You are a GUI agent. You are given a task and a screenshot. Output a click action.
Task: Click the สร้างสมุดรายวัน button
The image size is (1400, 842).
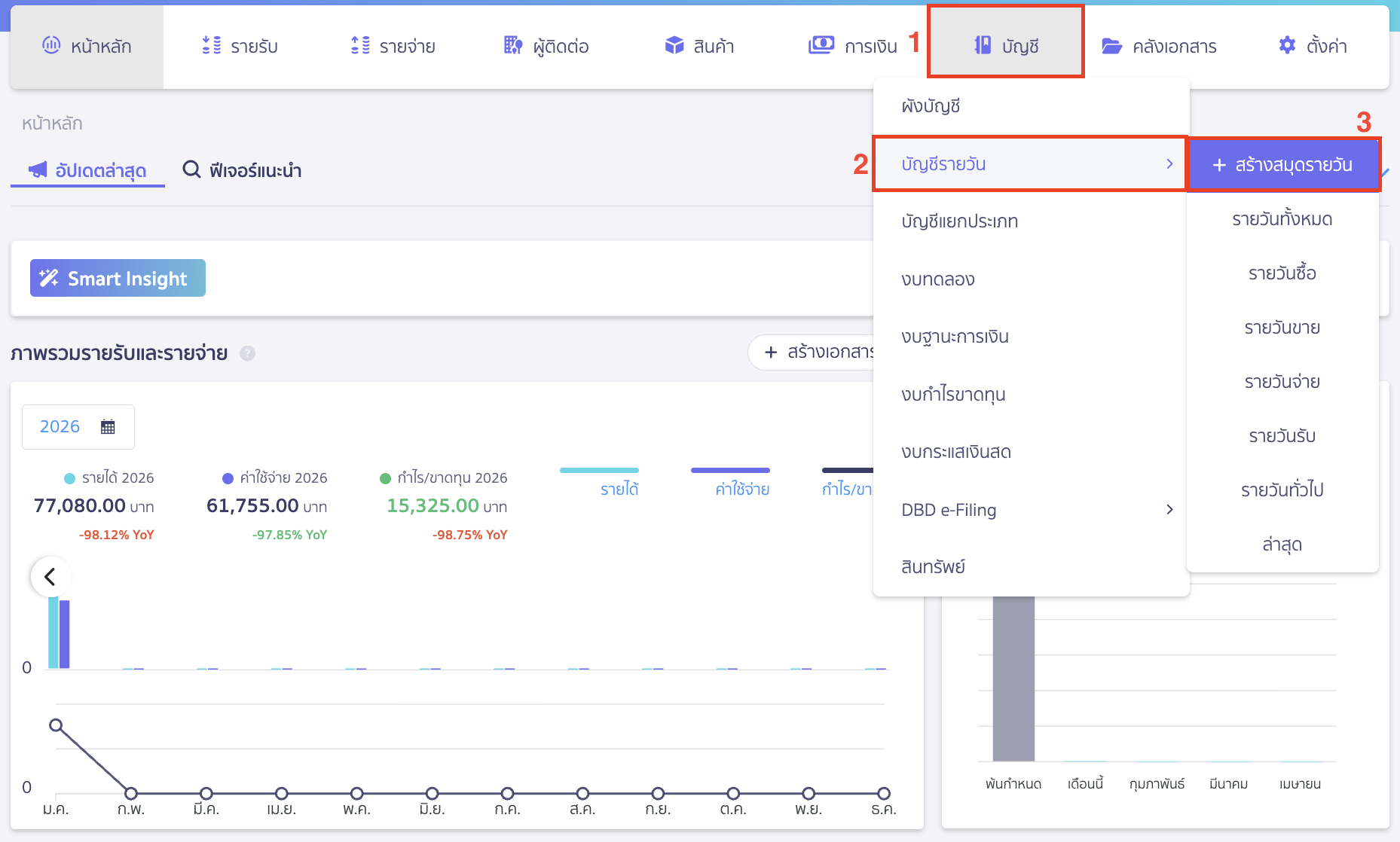click(1283, 165)
